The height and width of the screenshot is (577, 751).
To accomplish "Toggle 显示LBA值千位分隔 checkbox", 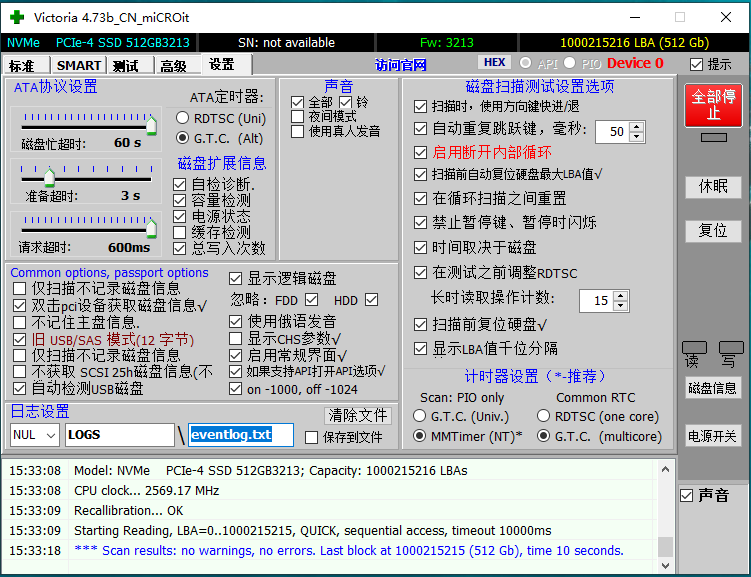I will coord(421,349).
